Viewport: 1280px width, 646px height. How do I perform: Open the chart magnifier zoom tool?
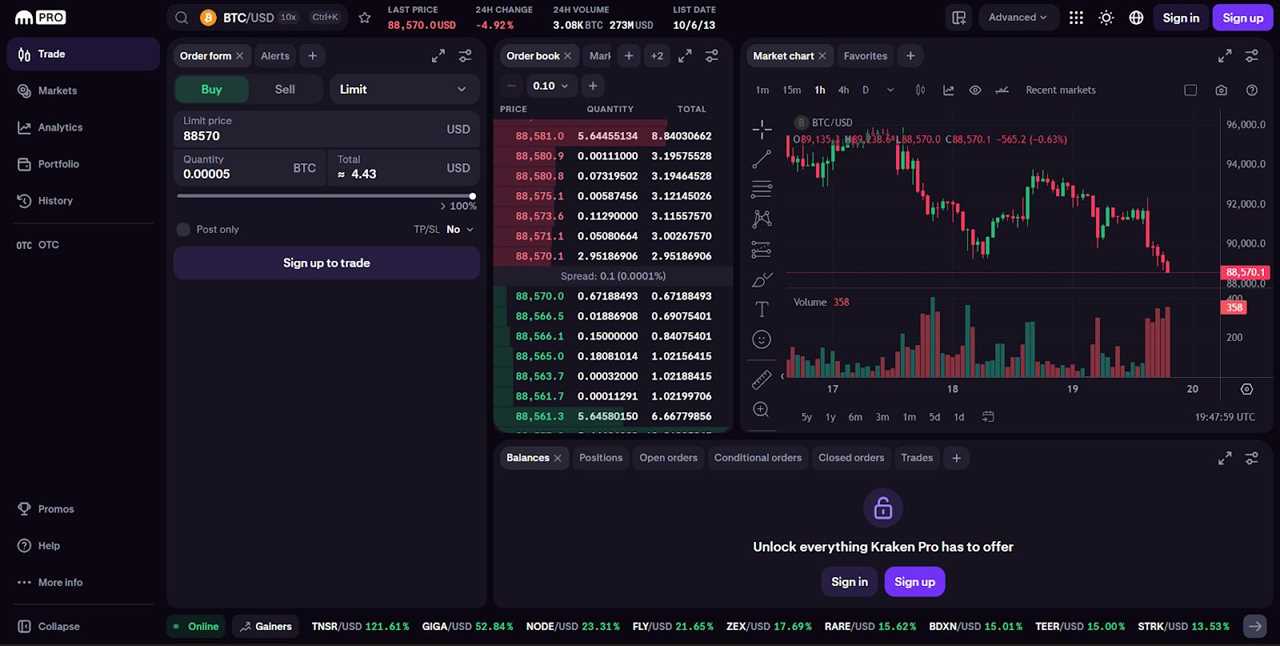[761, 409]
